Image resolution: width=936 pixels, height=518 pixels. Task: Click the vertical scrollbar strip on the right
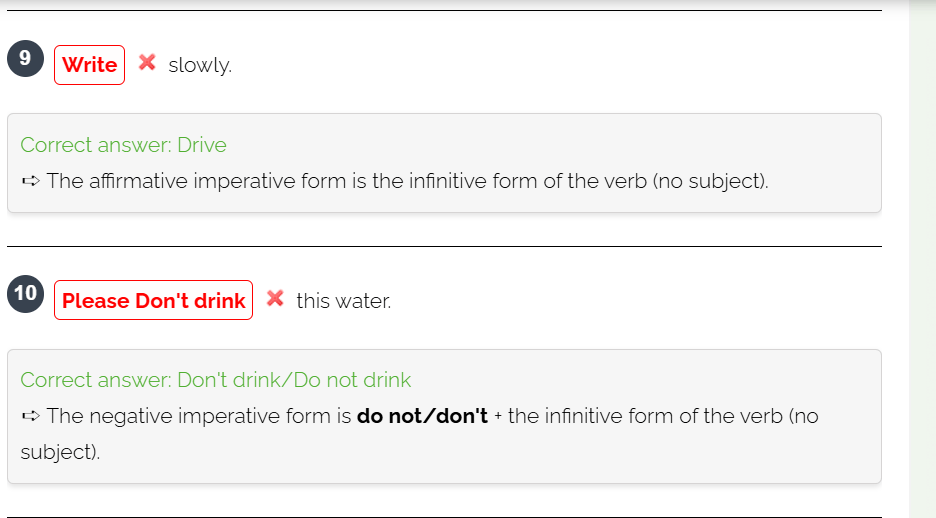point(922,259)
